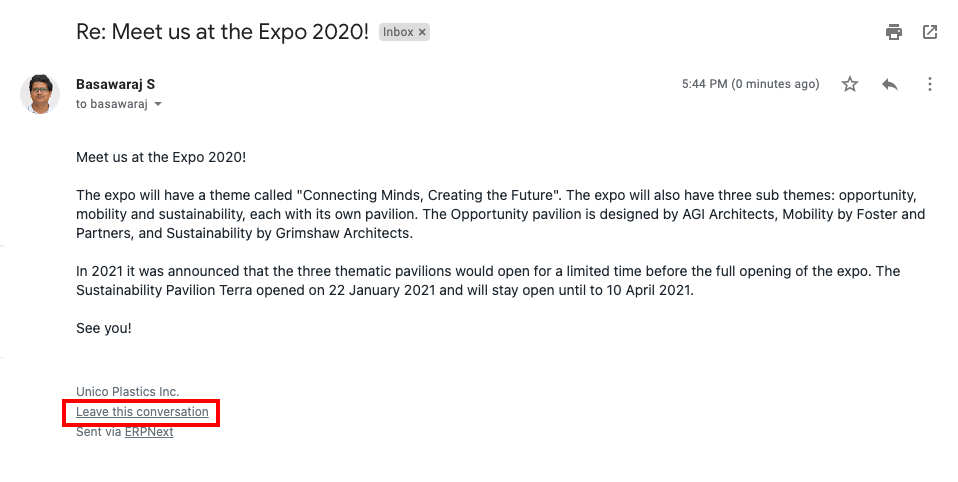The width and height of the screenshot is (958, 482).
Task: Star this email message
Action: tap(850, 84)
